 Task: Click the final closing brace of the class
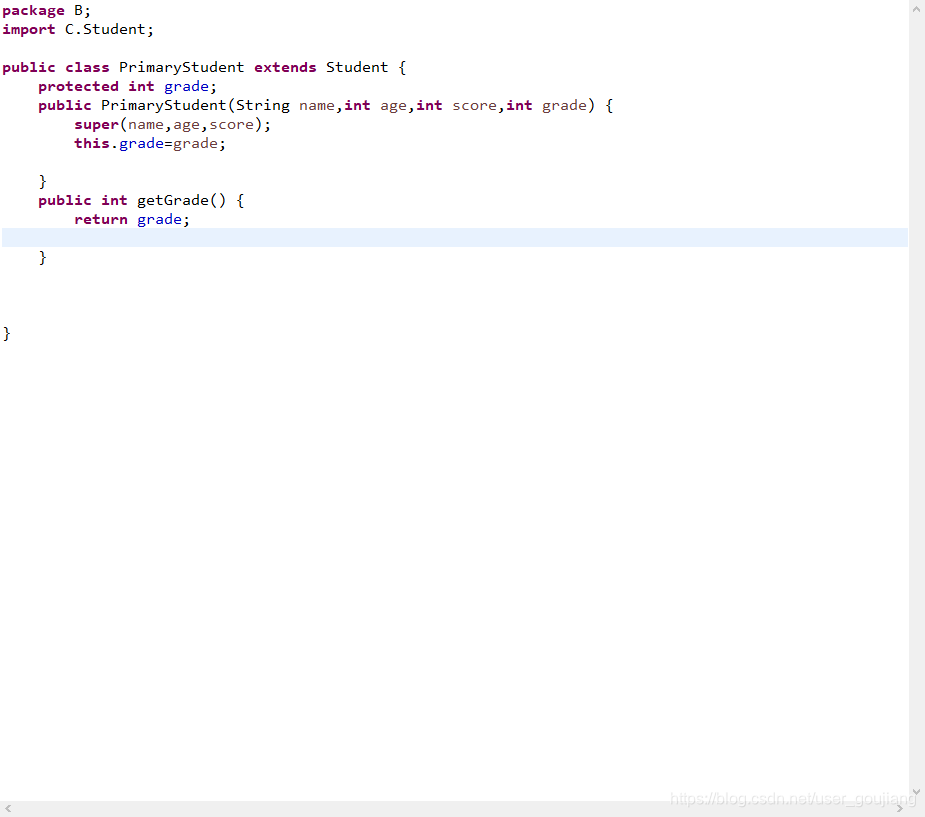pos(6,334)
